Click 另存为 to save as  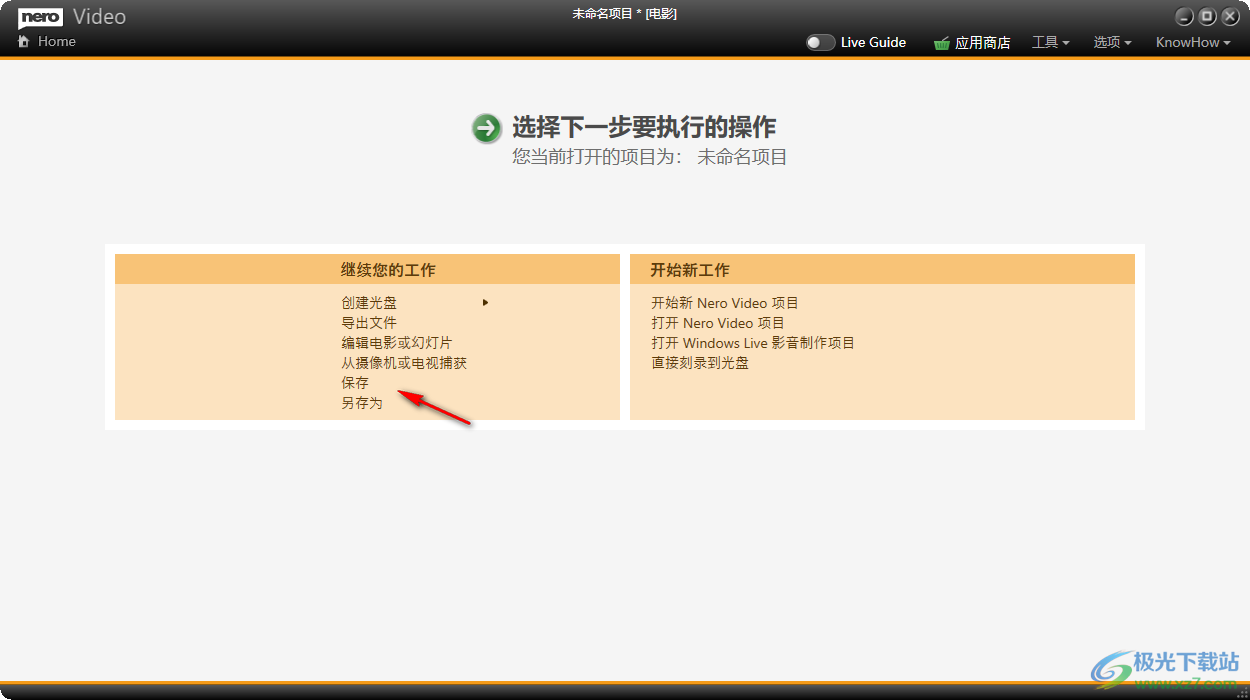(x=362, y=403)
